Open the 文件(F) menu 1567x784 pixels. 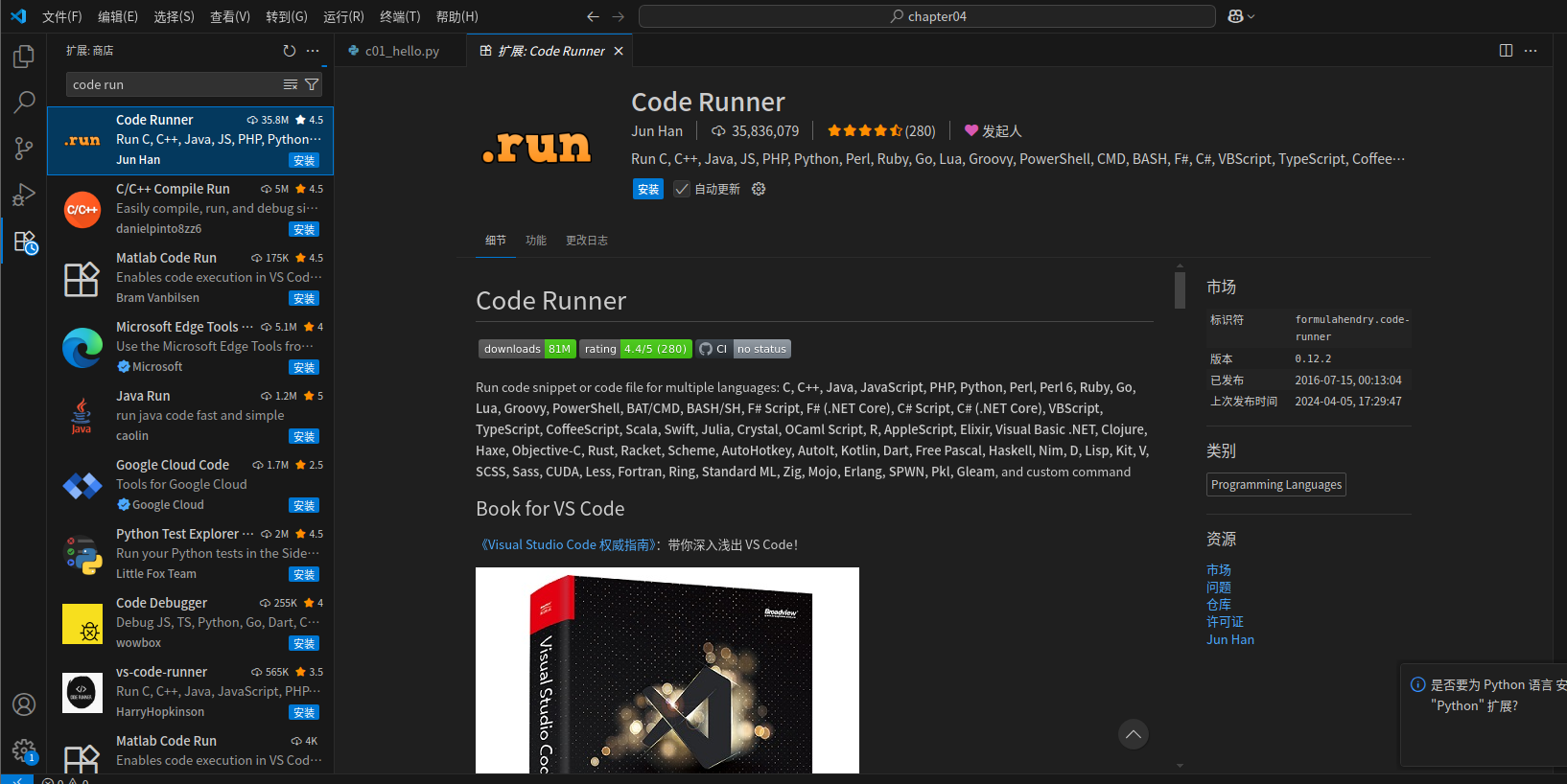coord(62,16)
